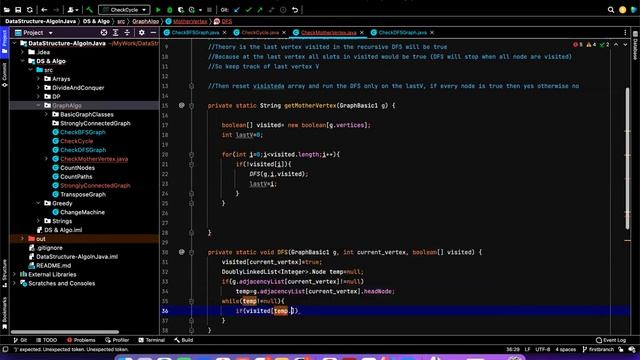Image resolution: width=640 pixels, height=360 pixels.
Task: Expand all in the Project panel
Action: click(x=116, y=33)
